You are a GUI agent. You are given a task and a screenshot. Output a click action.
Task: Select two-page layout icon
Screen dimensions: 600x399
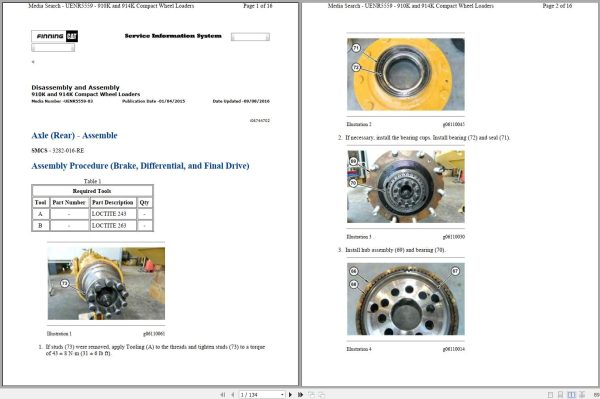click(571, 394)
